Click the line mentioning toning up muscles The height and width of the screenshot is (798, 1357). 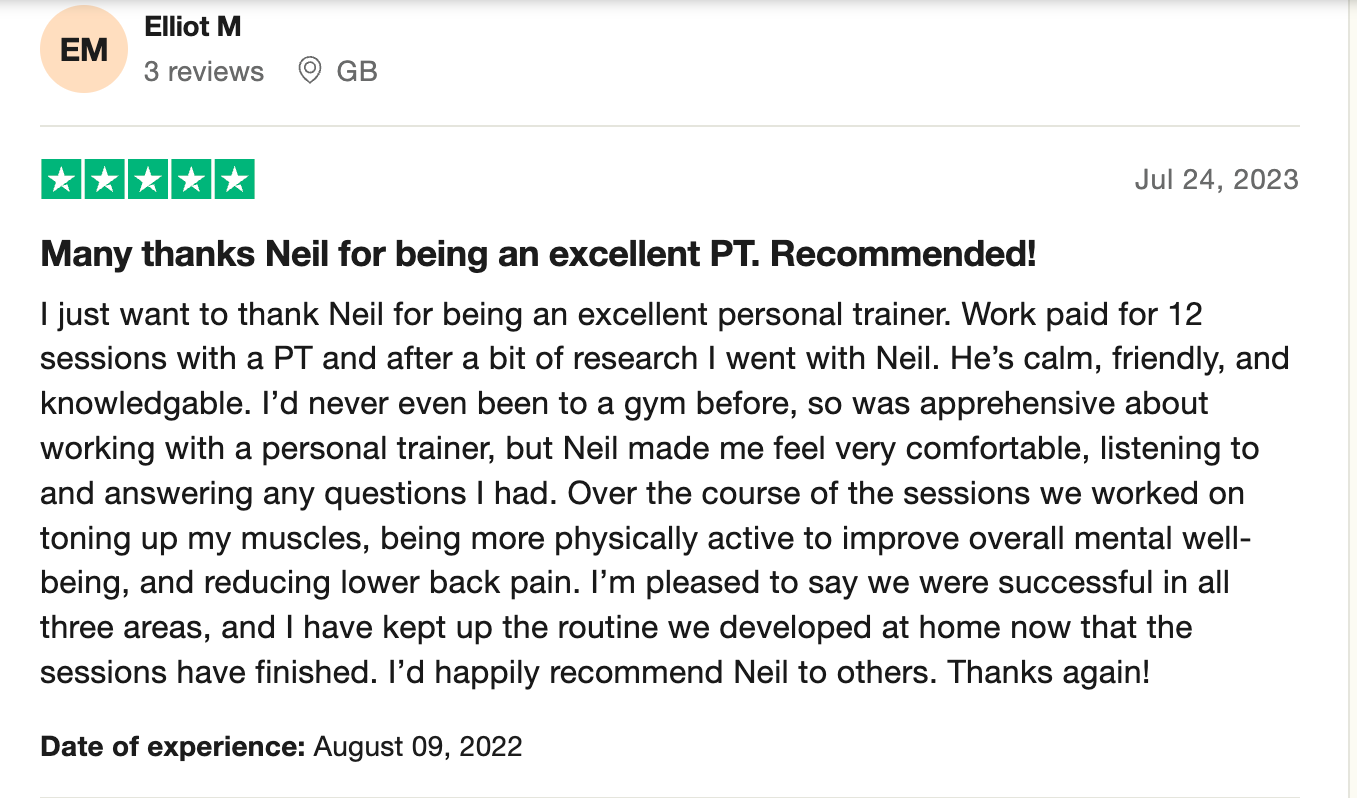(646, 537)
